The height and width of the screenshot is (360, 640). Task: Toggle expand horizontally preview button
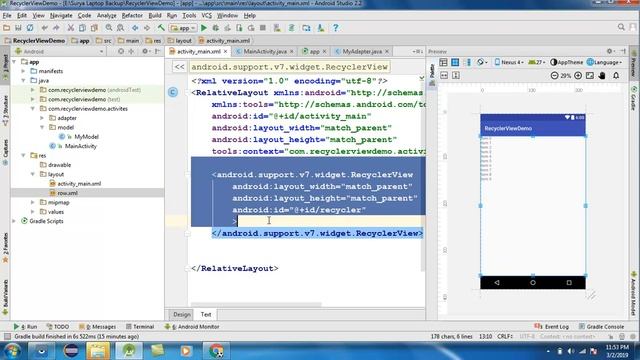click(x=444, y=76)
